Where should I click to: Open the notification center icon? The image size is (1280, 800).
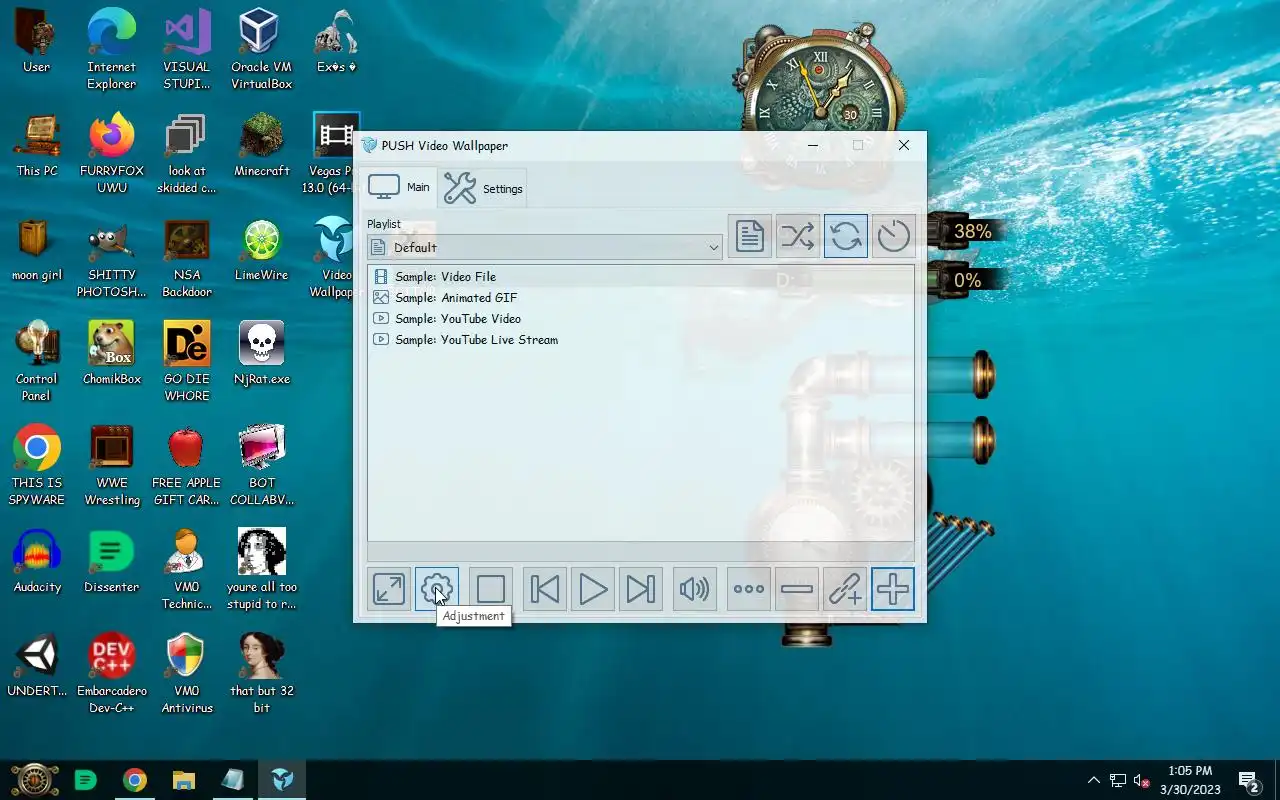(x=1249, y=780)
